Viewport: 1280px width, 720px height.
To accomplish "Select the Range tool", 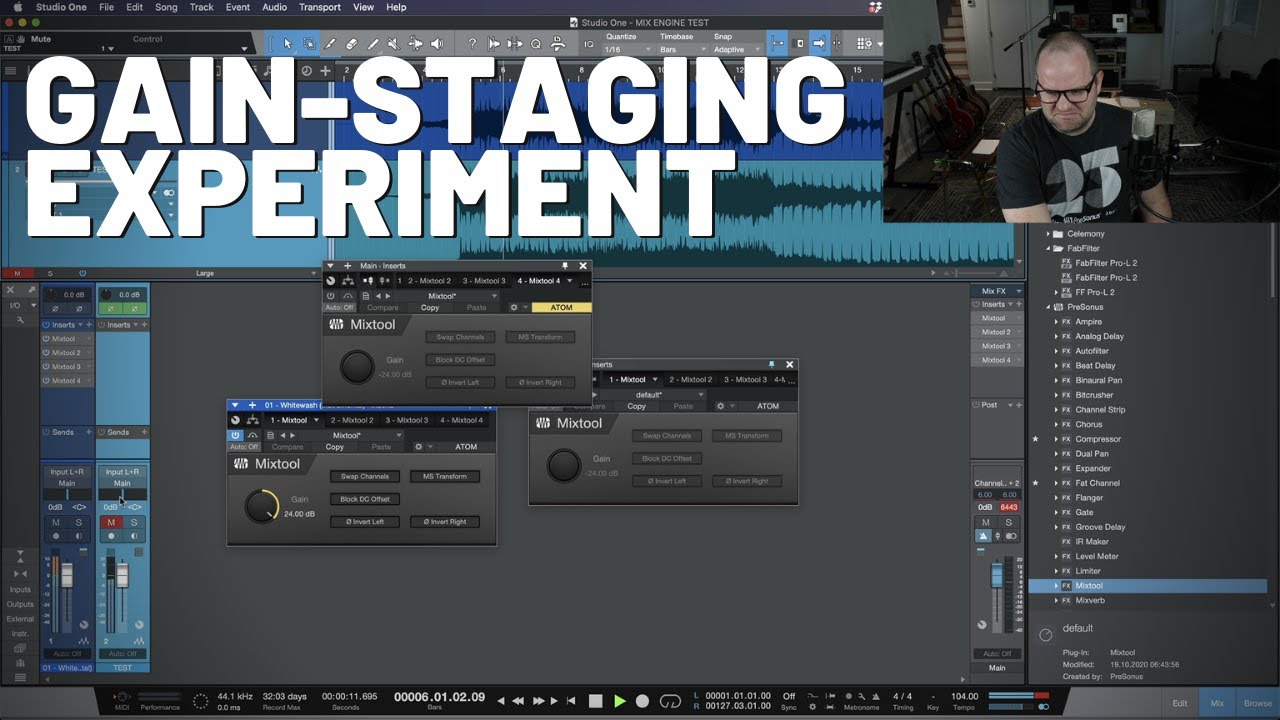I will click(309, 44).
